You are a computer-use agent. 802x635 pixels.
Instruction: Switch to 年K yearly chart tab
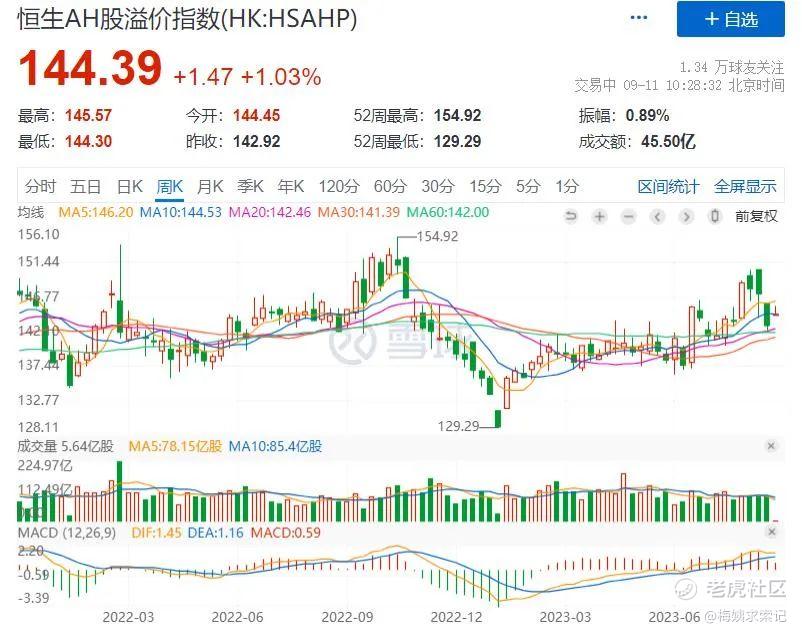point(291,186)
